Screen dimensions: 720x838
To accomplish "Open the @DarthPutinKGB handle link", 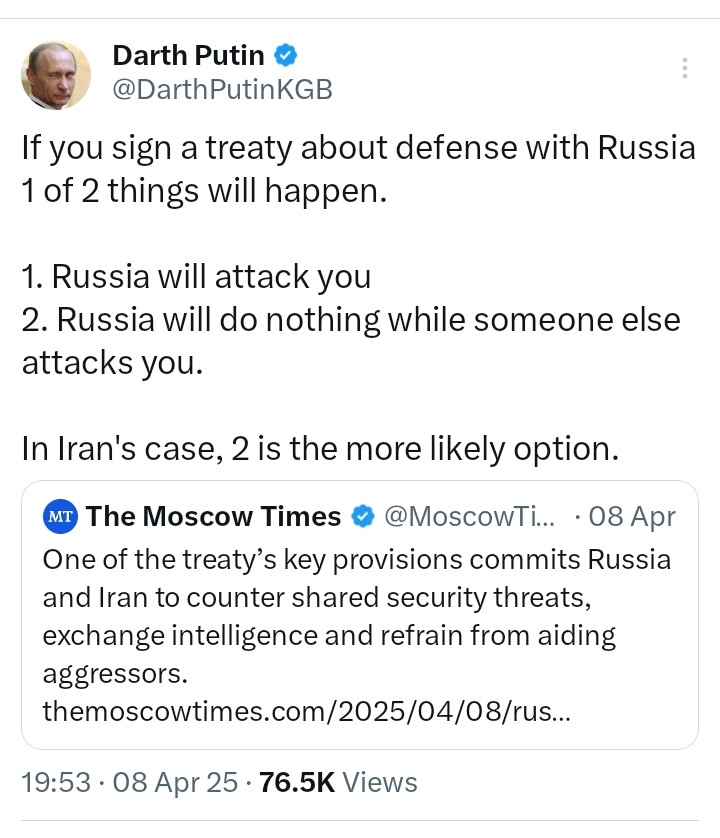I will coord(222,89).
